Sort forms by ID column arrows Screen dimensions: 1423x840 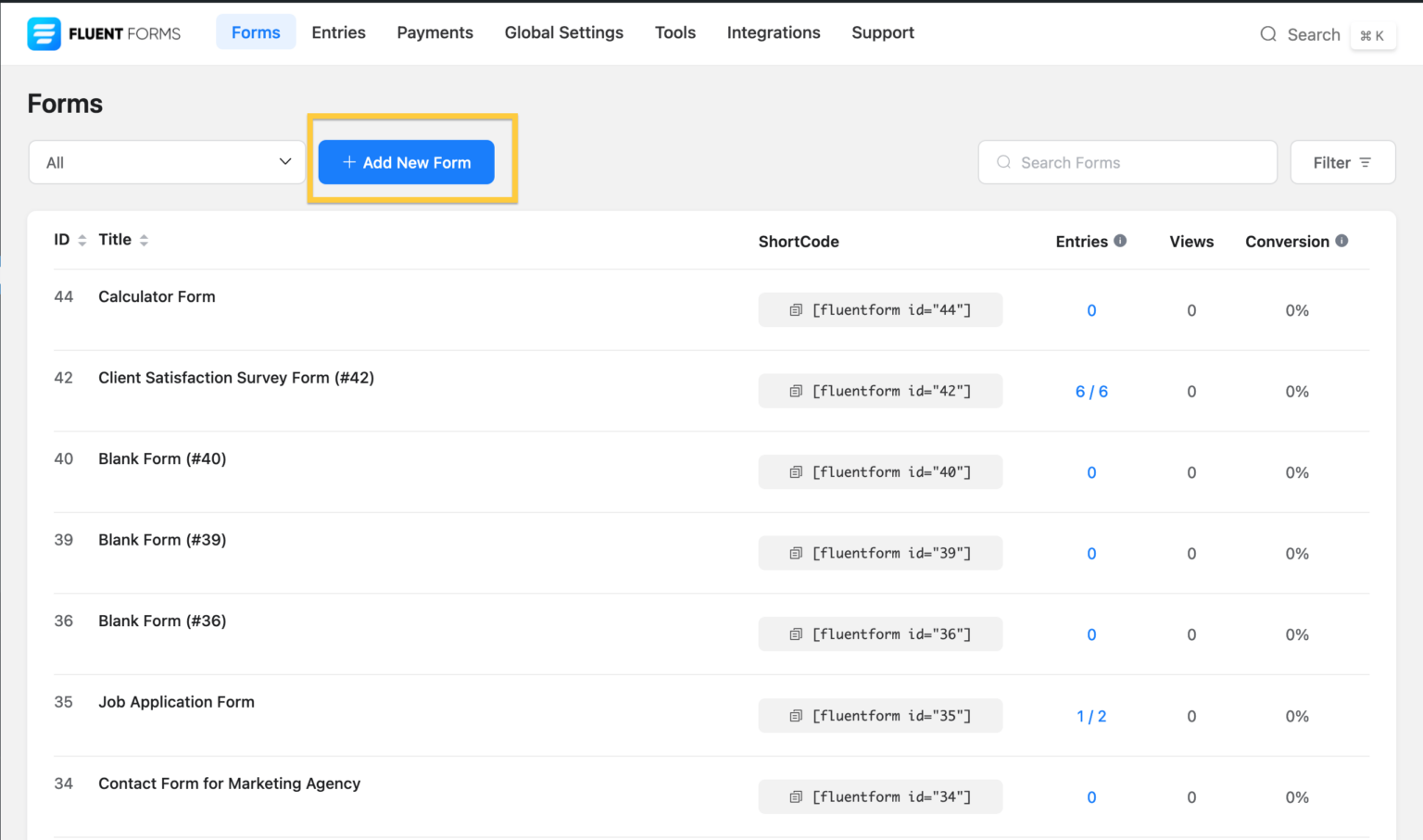click(82, 241)
